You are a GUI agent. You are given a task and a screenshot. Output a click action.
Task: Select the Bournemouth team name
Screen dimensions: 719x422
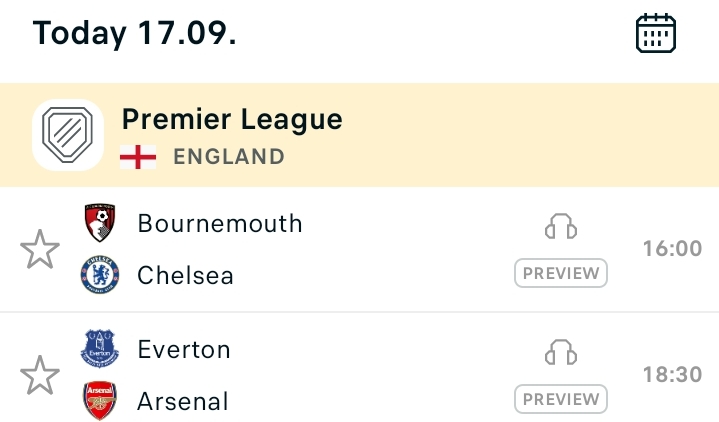tap(220, 223)
